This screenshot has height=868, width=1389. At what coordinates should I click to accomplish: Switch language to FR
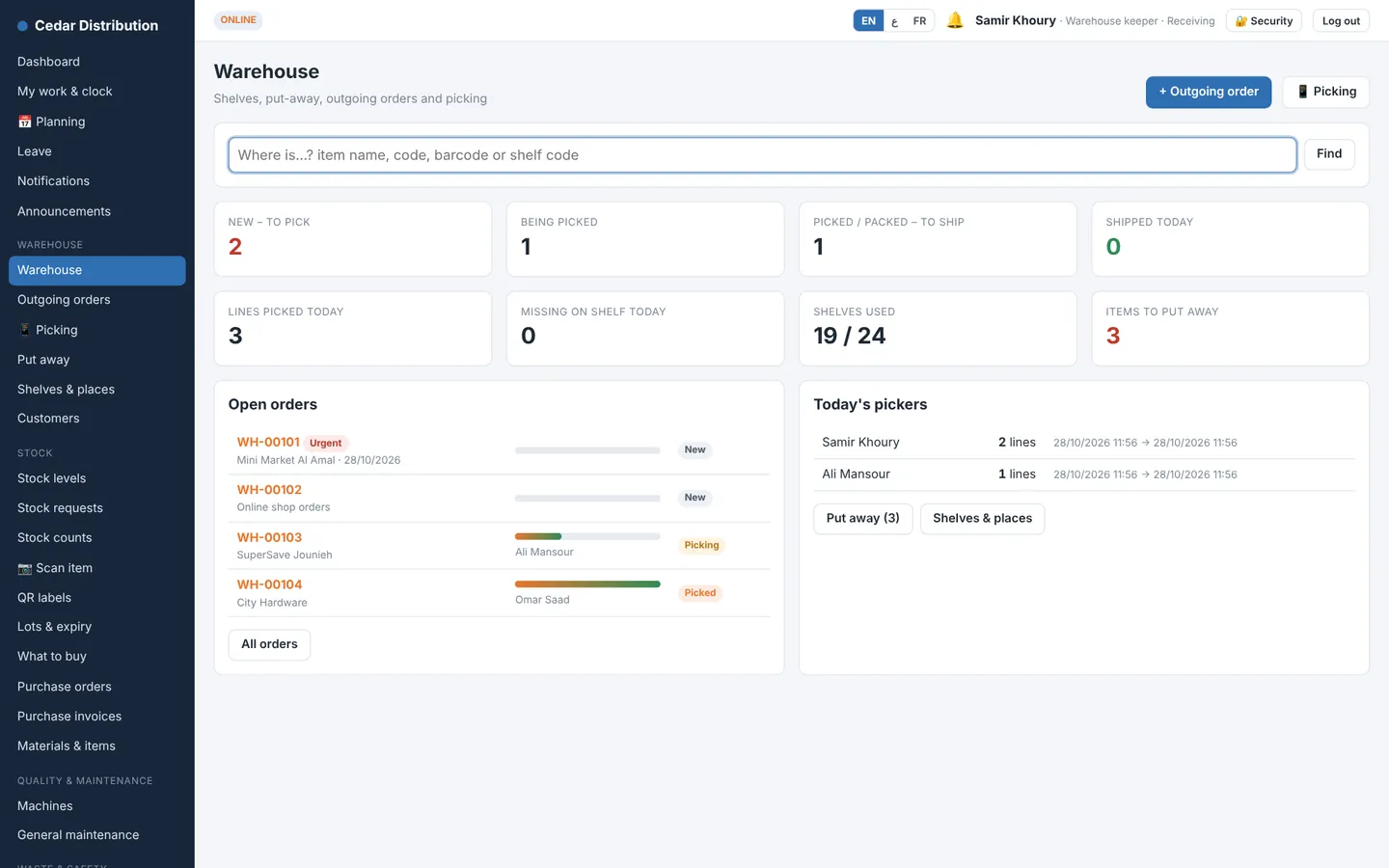919,20
